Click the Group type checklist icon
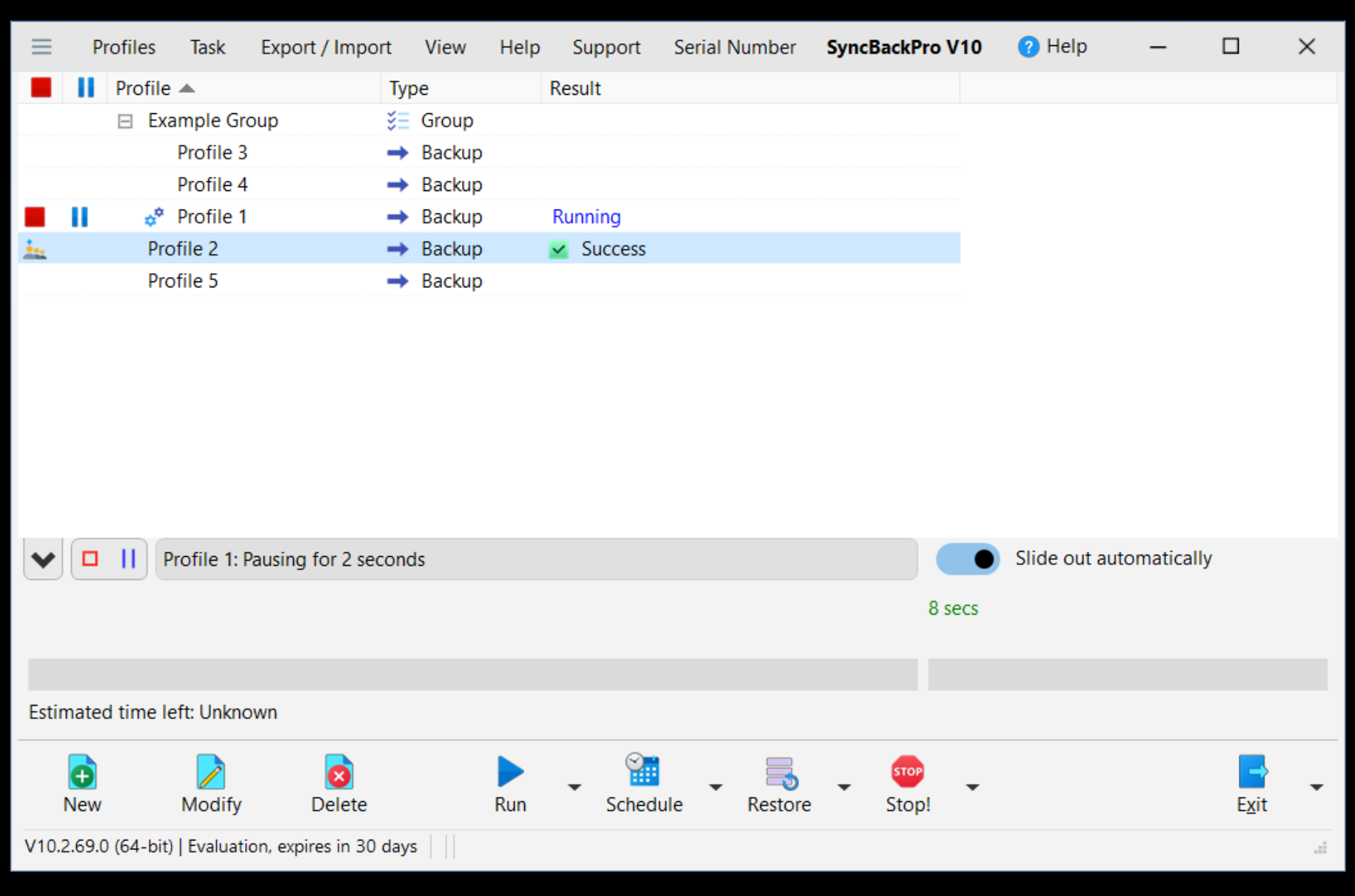 pos(398,120)
